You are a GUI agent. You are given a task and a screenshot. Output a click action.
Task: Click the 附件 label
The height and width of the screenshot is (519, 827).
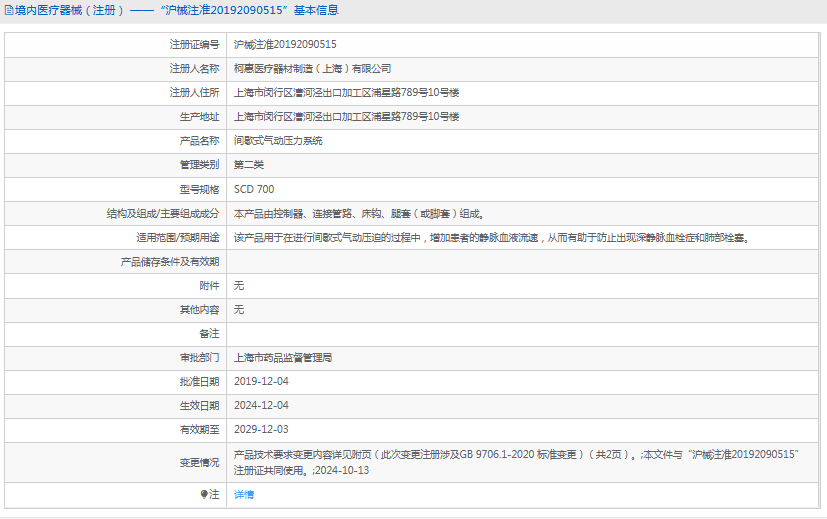point(209,286)
